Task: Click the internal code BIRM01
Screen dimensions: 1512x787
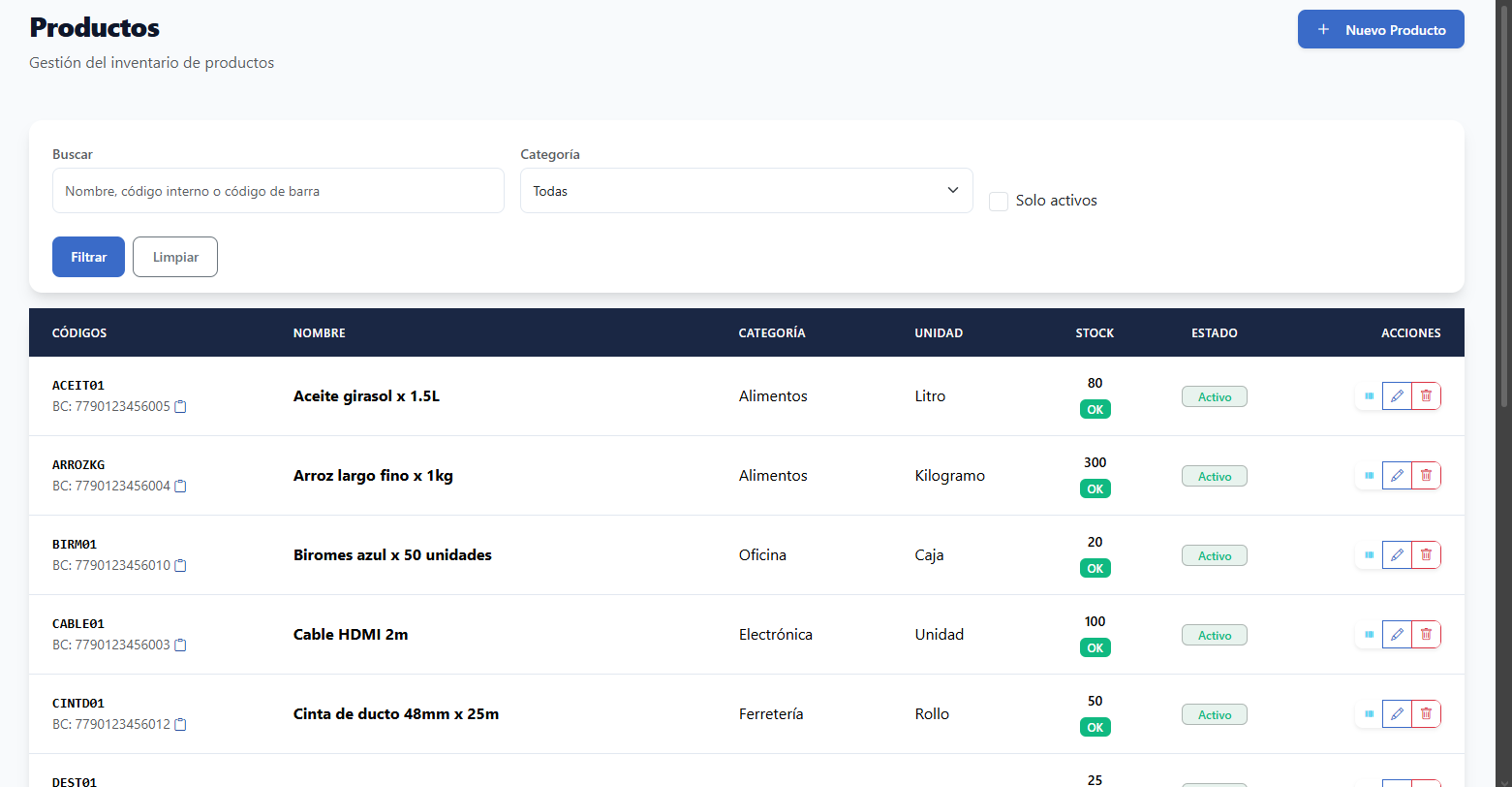Action: tap(75, 545)
